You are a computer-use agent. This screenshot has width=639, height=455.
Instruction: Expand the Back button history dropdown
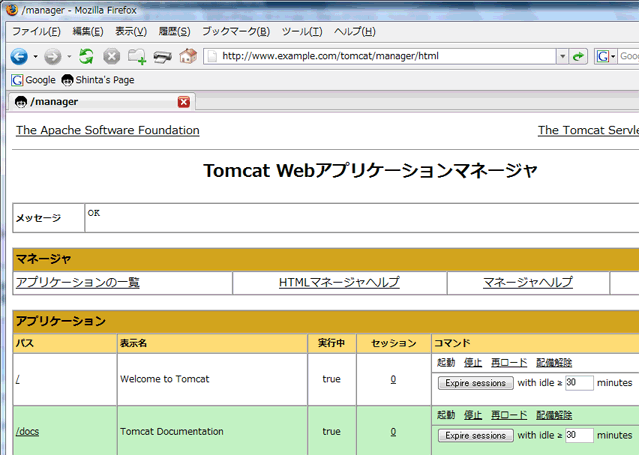tap(35, 56)
